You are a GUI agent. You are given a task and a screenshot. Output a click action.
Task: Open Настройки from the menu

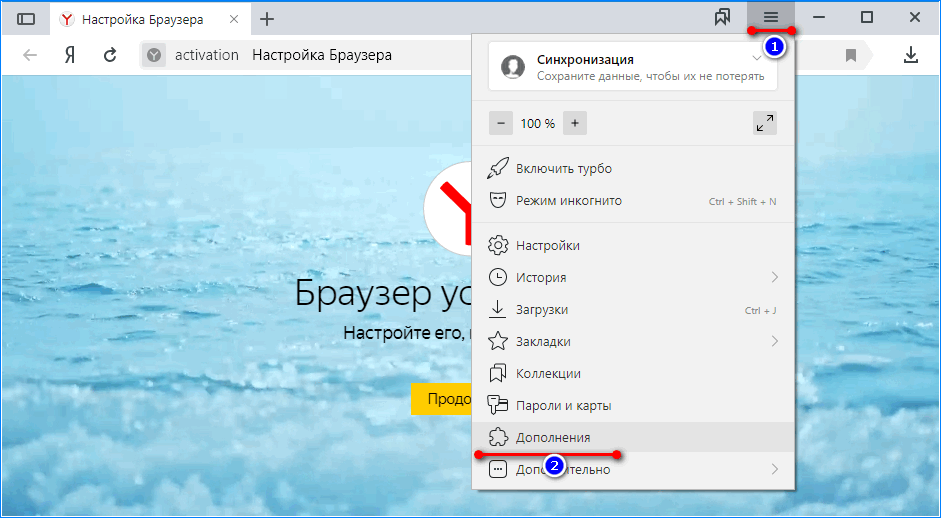[x=634, y=245]
